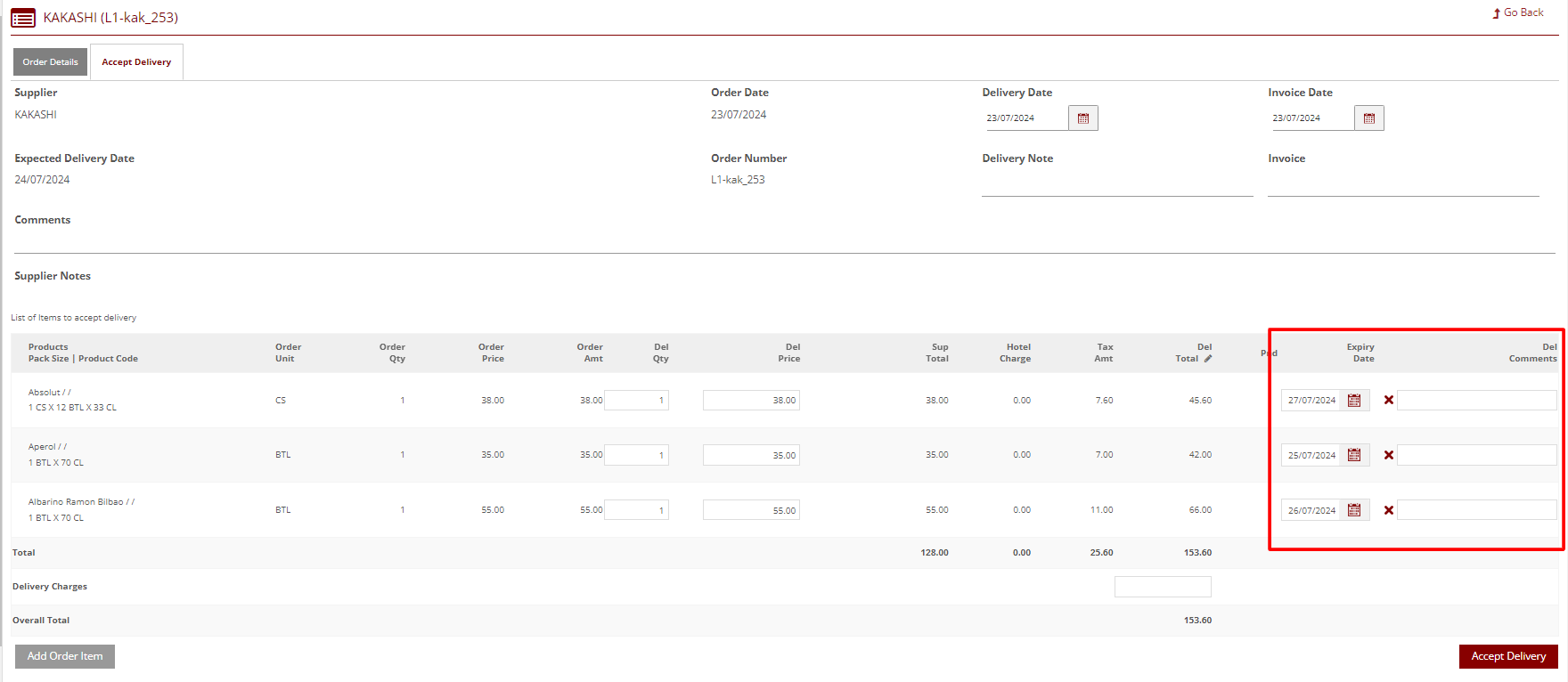This screenshot has width=1568, height=682.
Task: Click the Delivery Note input field
Action: click(x=1116, y=185)
